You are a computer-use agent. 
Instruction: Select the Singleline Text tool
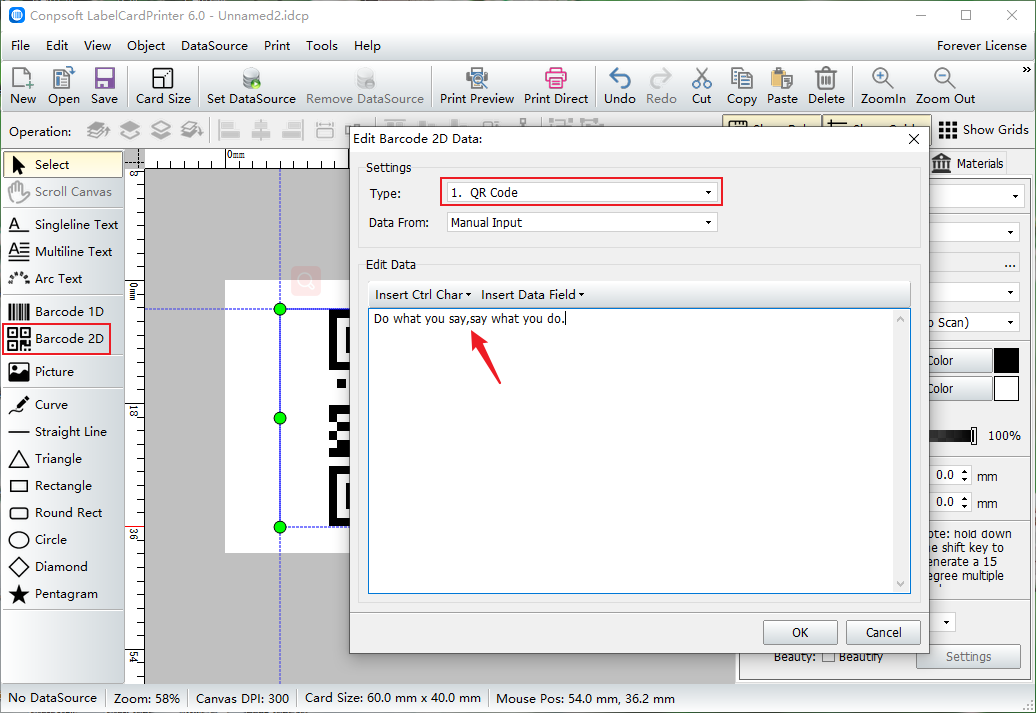click(63, 225)
